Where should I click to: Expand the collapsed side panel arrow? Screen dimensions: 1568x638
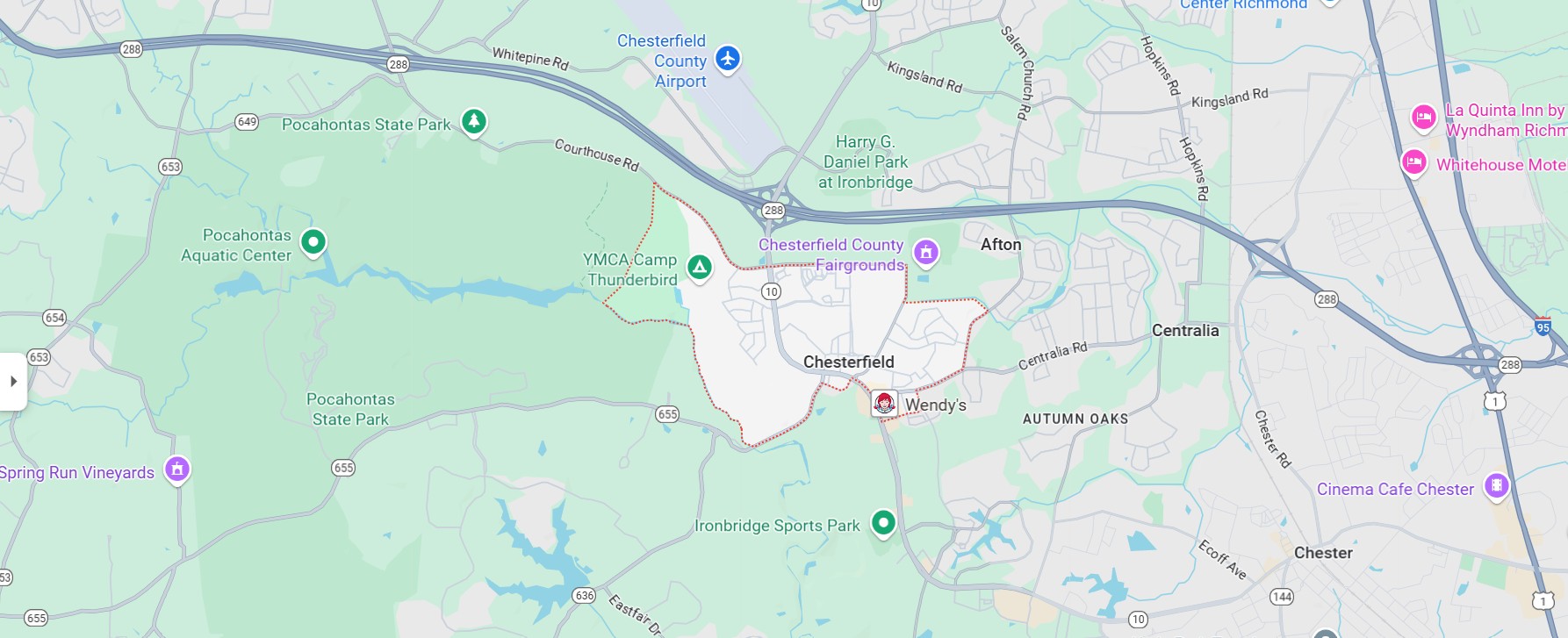[x=13, y=381]
